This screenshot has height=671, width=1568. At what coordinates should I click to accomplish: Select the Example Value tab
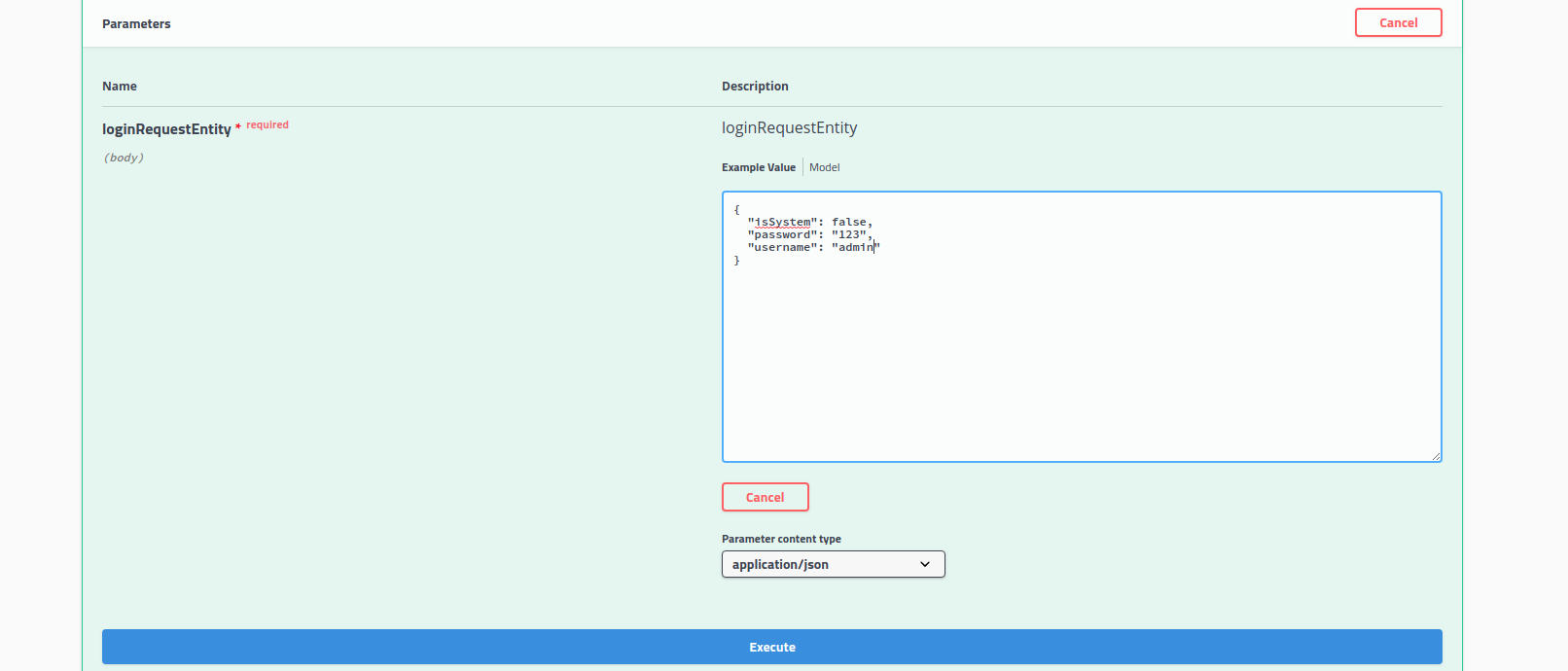tap(758, 167)
